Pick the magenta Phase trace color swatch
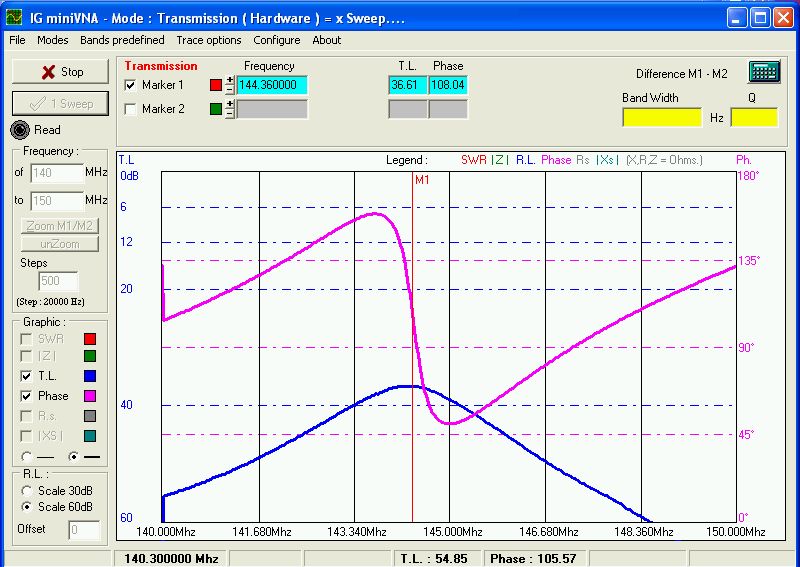This screenshot has width=800, height=567. pyautogui.click(x=90, y=396)
